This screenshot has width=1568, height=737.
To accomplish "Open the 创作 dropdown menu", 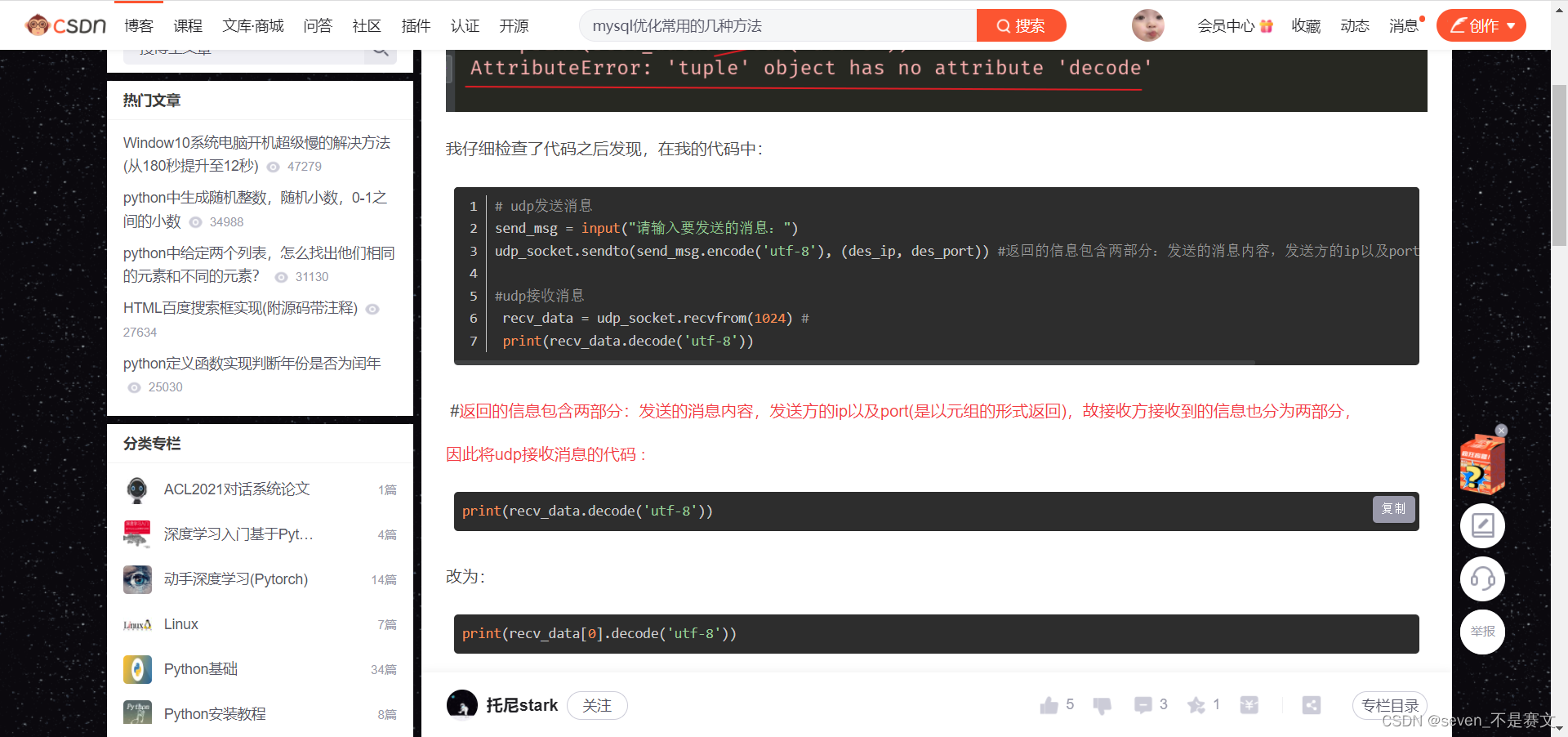I will 1481,25.
